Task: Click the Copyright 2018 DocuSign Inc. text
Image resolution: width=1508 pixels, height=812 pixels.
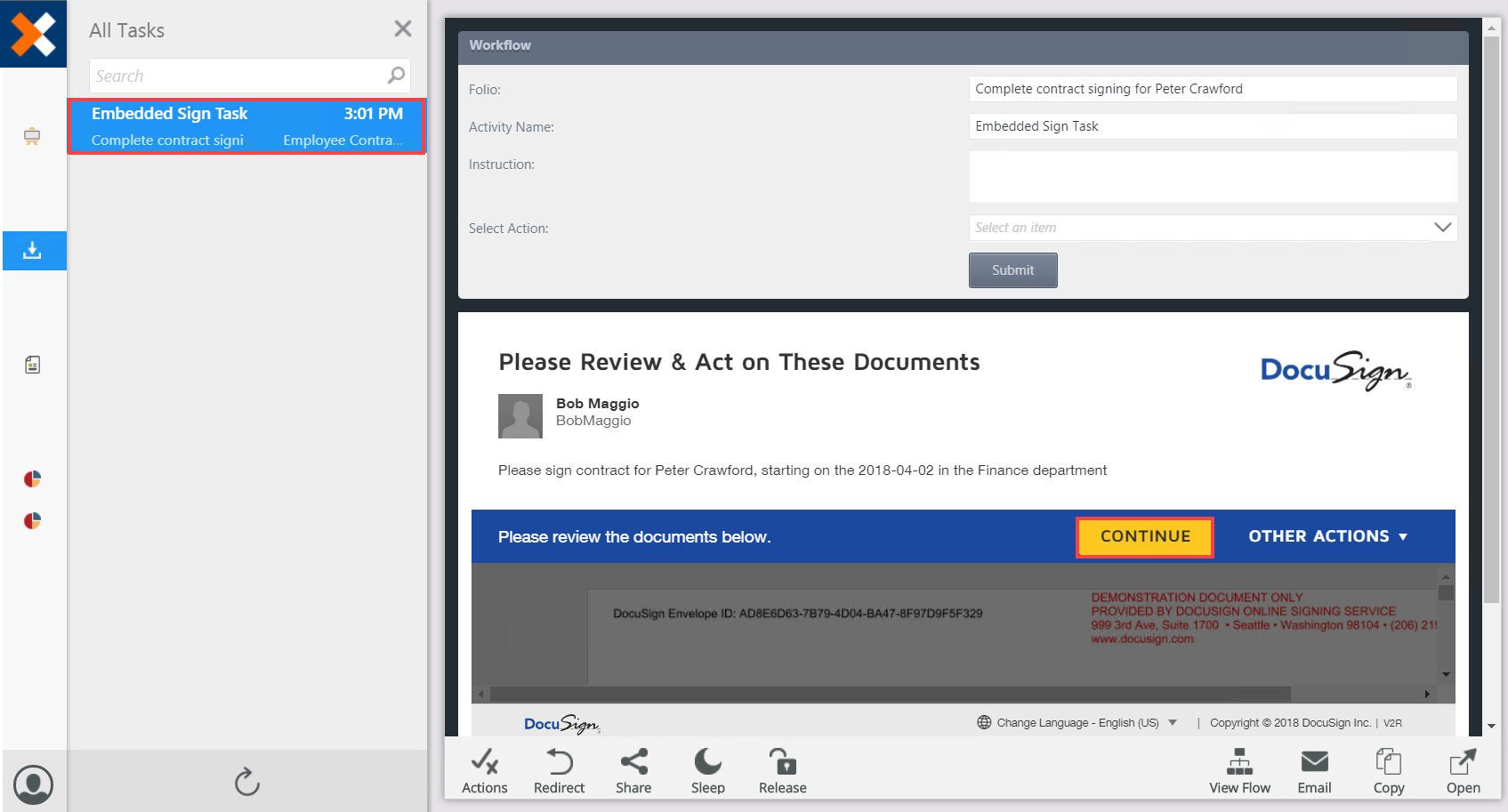Action: click(1290, 723)
